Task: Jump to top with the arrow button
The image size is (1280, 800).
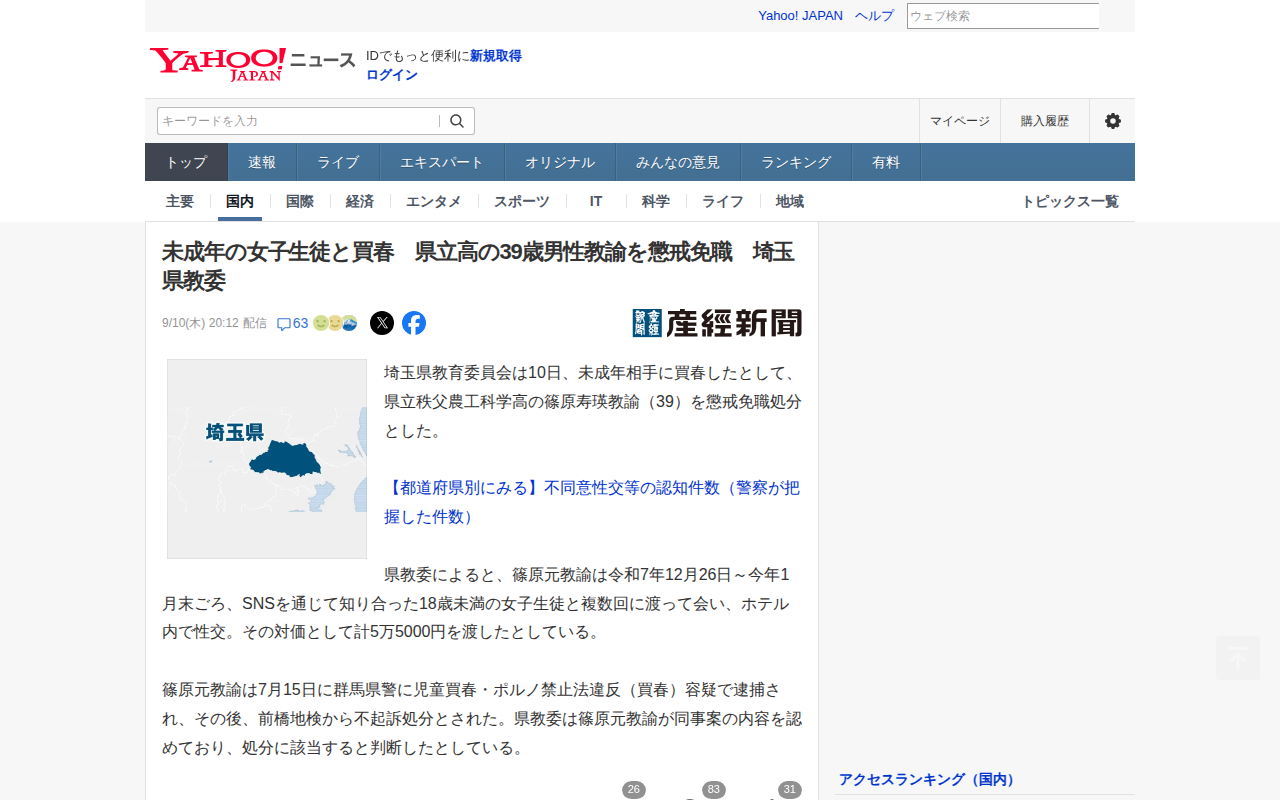Action: point(1238,658)
